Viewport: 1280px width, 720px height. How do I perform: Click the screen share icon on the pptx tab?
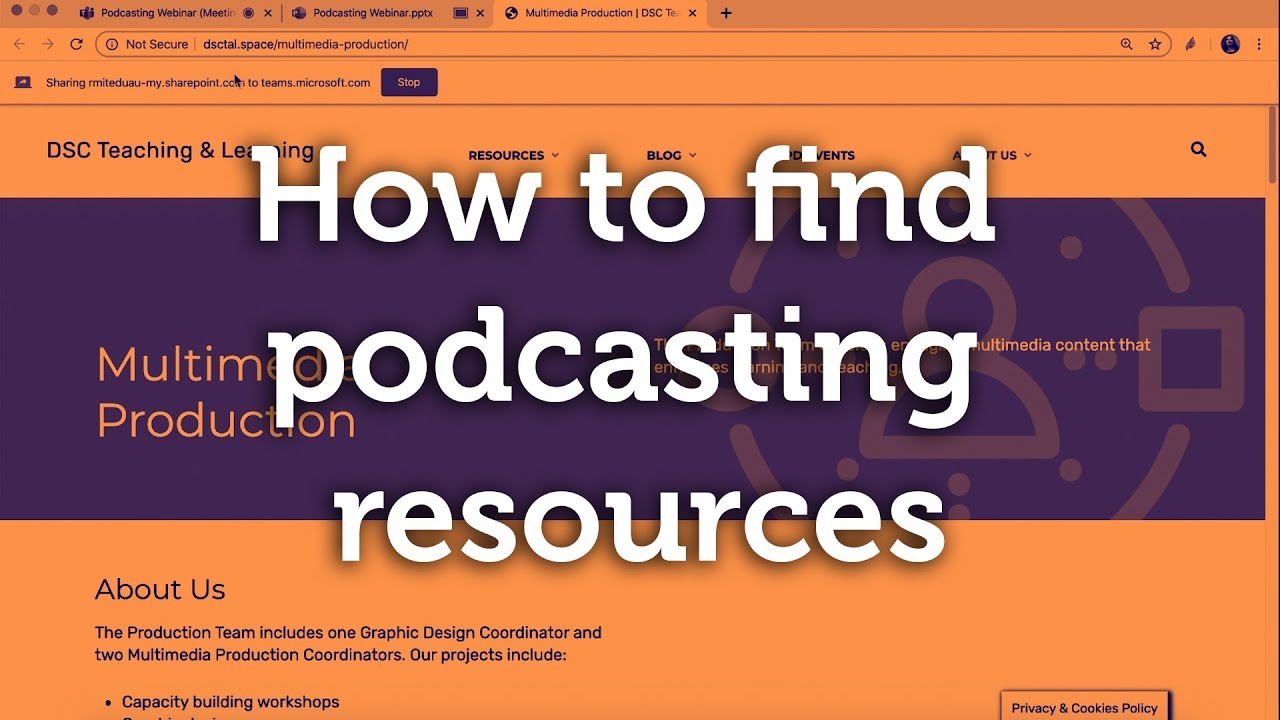[460, 13]
